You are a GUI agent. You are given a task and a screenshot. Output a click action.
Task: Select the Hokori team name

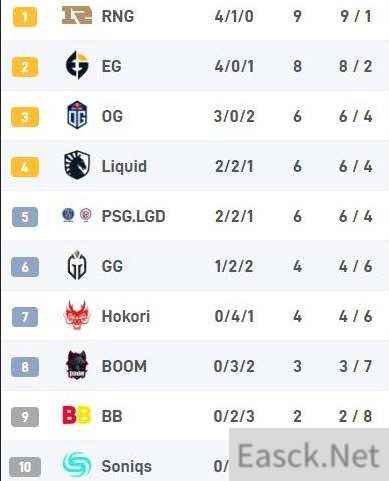click(x=126, y=316)
